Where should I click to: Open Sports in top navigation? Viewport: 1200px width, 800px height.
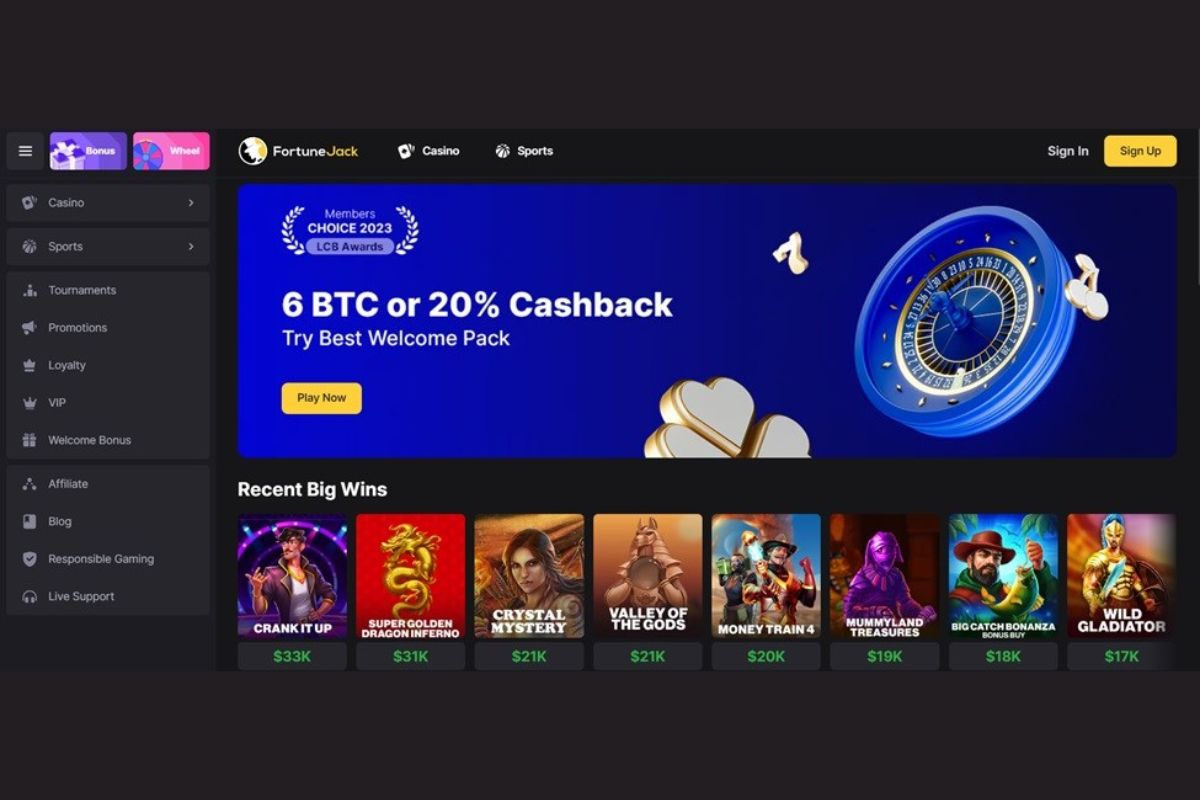pyautogui.click(x=524, y=151)
